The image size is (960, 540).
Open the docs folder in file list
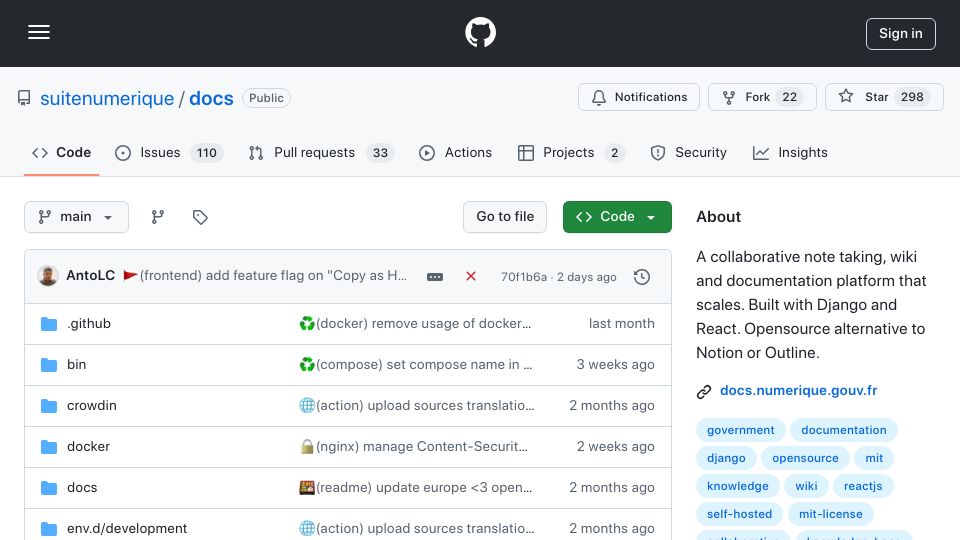82,487
